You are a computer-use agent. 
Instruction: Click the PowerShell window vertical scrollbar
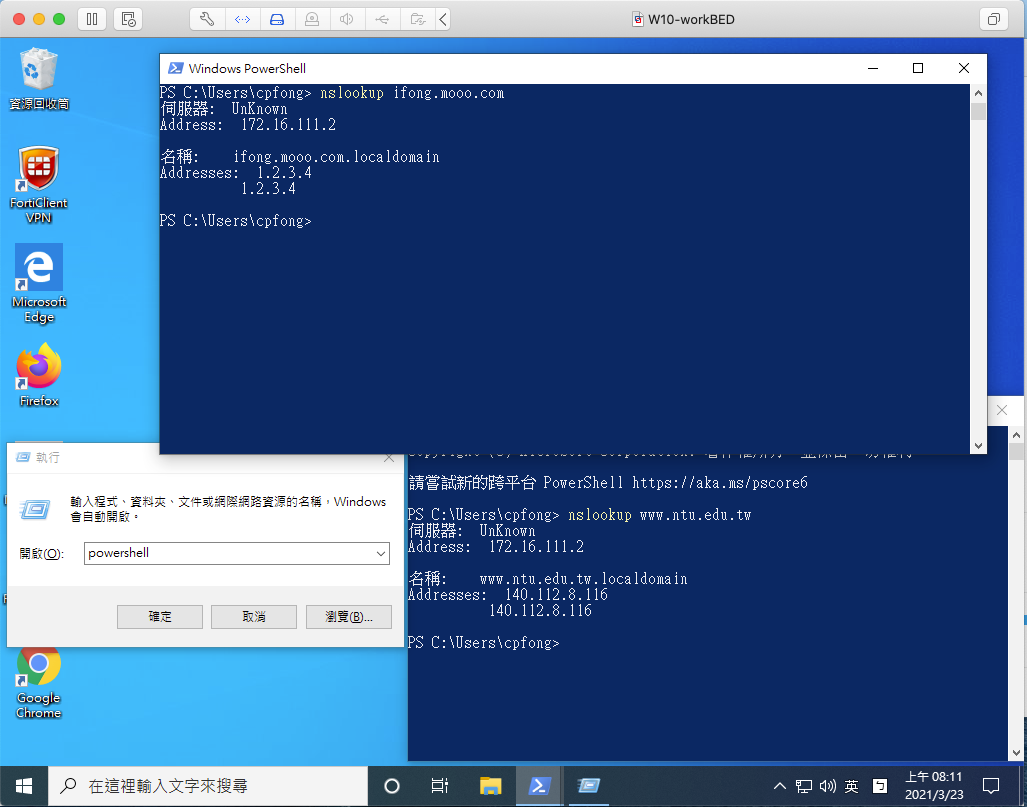(x=978, y=270)
